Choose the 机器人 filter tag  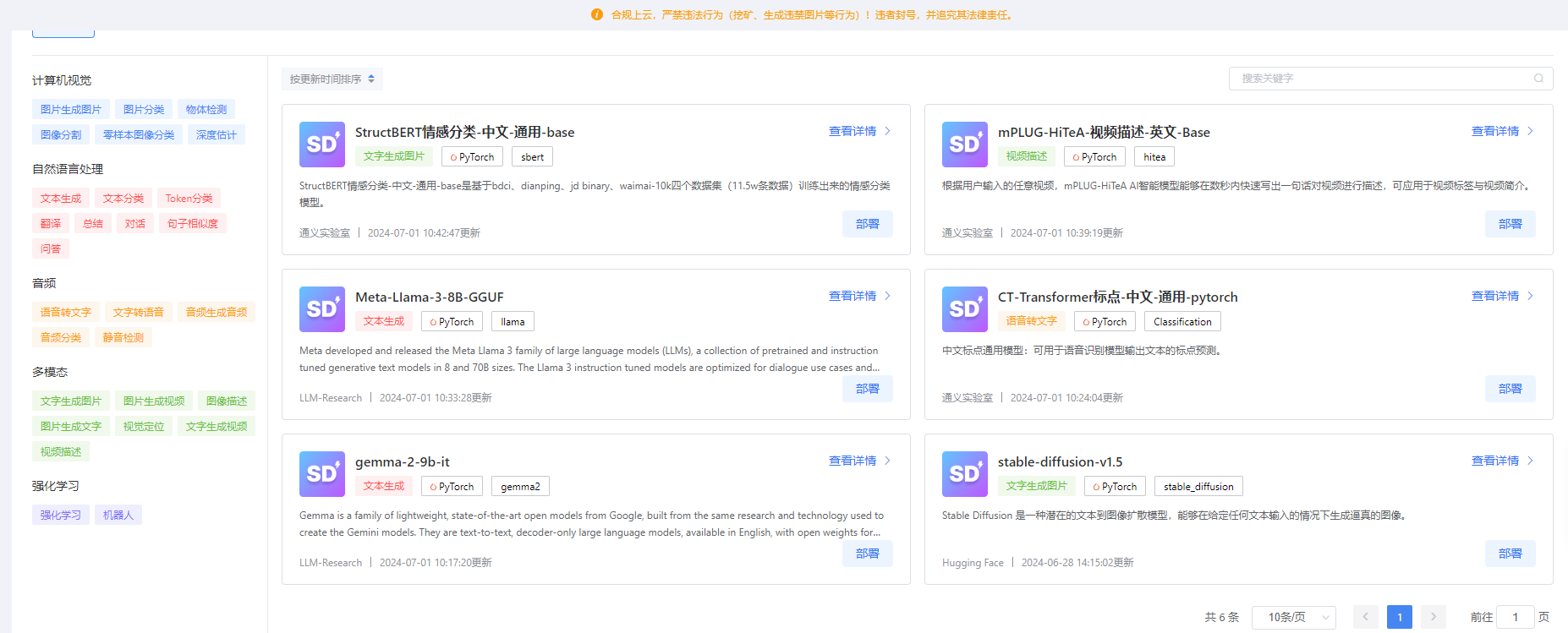click(x=118, y=515)
